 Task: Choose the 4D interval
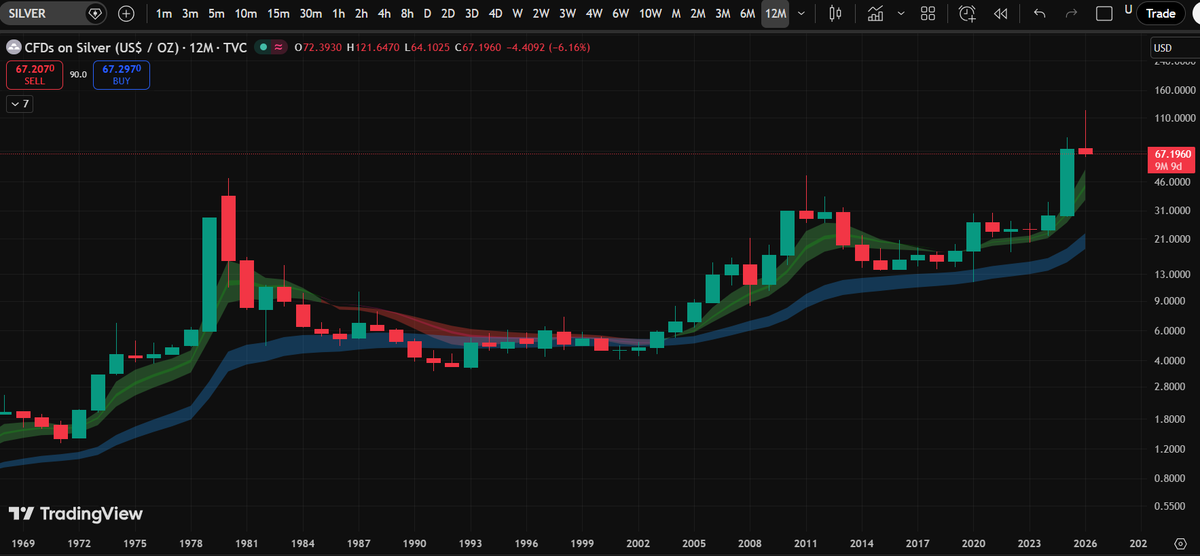point(495,14)
